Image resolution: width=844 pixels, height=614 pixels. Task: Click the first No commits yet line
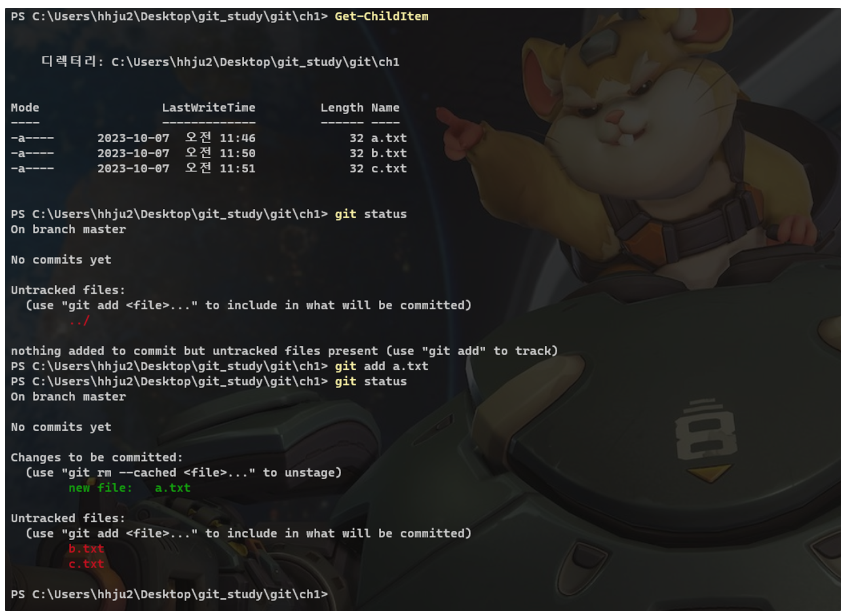(61, 260)
